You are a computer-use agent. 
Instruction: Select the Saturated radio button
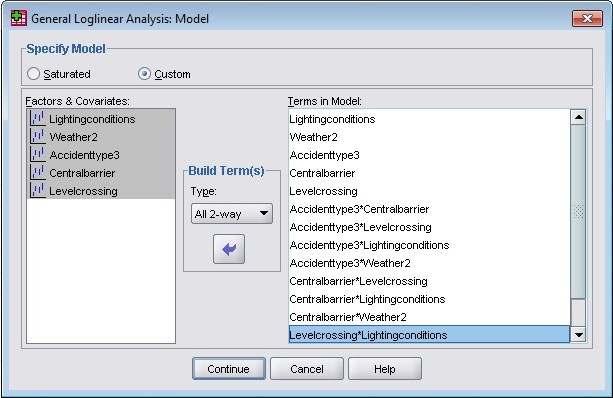pyautogui.click(x=33, y=74)
